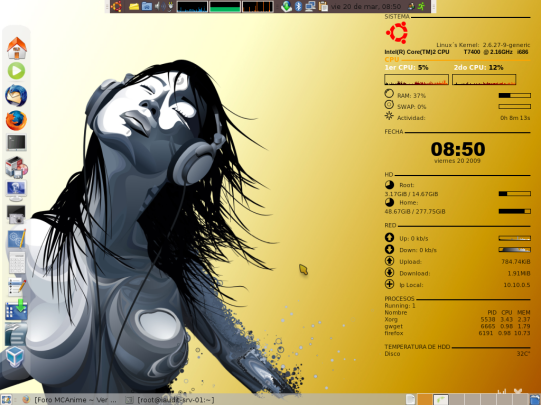Open the calendar from the panel clock

366,7
